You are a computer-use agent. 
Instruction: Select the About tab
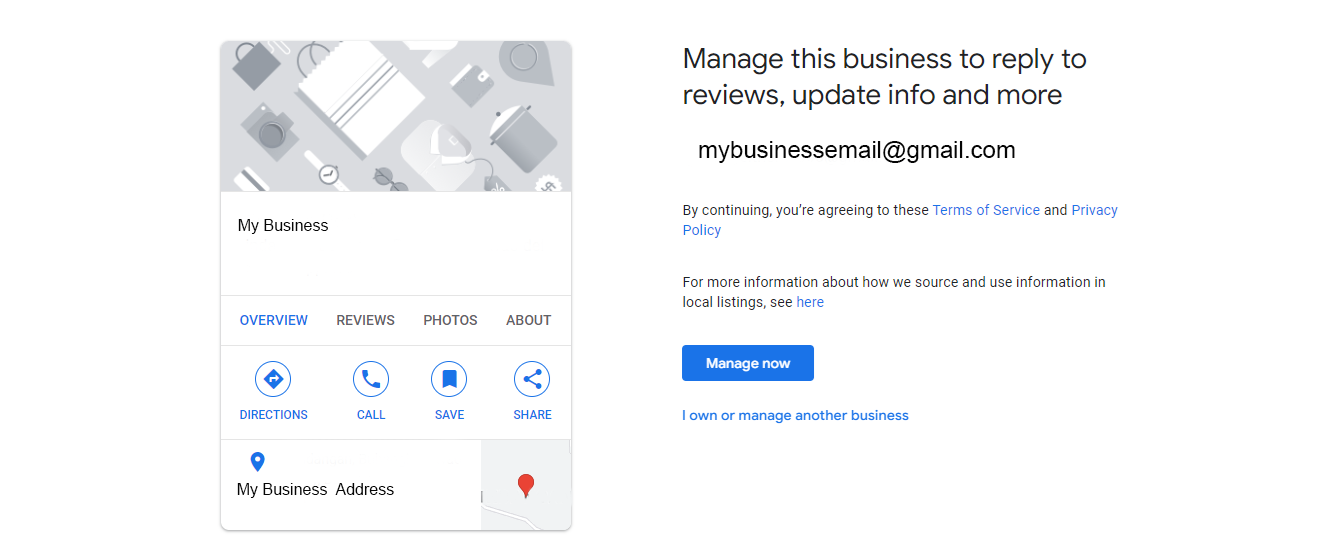(x=529, y=321)
